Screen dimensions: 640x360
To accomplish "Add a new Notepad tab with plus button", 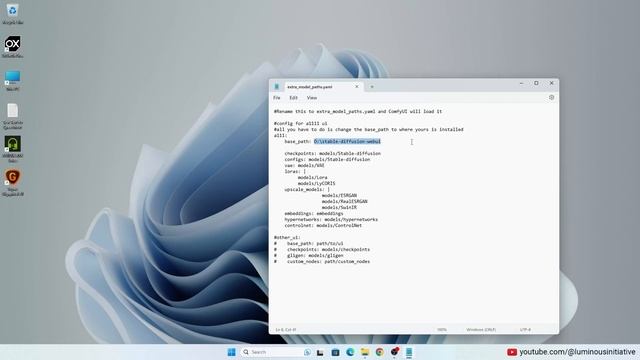I will [372, 87].
